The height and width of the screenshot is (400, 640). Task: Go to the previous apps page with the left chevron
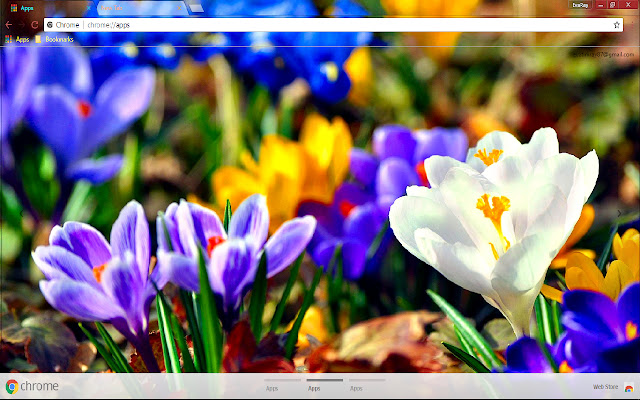pos(21,213)
